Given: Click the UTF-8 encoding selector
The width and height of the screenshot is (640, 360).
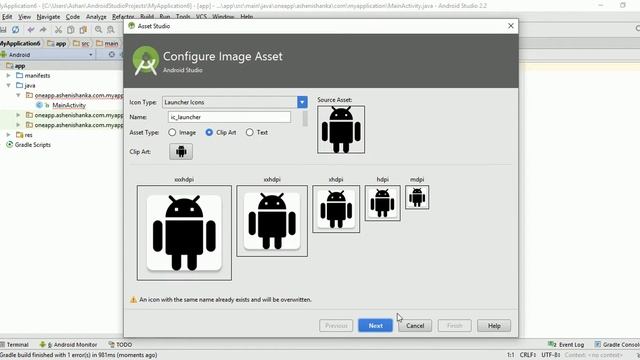Looking at the screenshot, I should (x=550, y=355).
